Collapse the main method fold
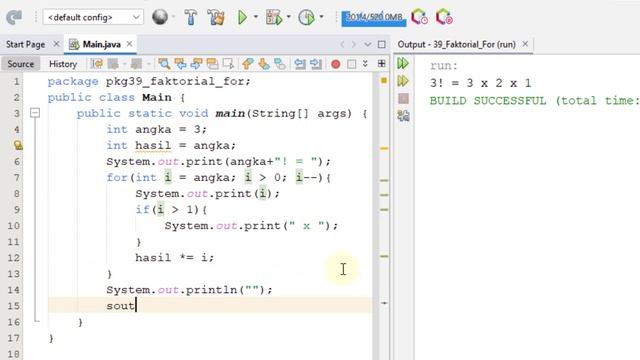The image size is (640, 360). coord(36,113)
